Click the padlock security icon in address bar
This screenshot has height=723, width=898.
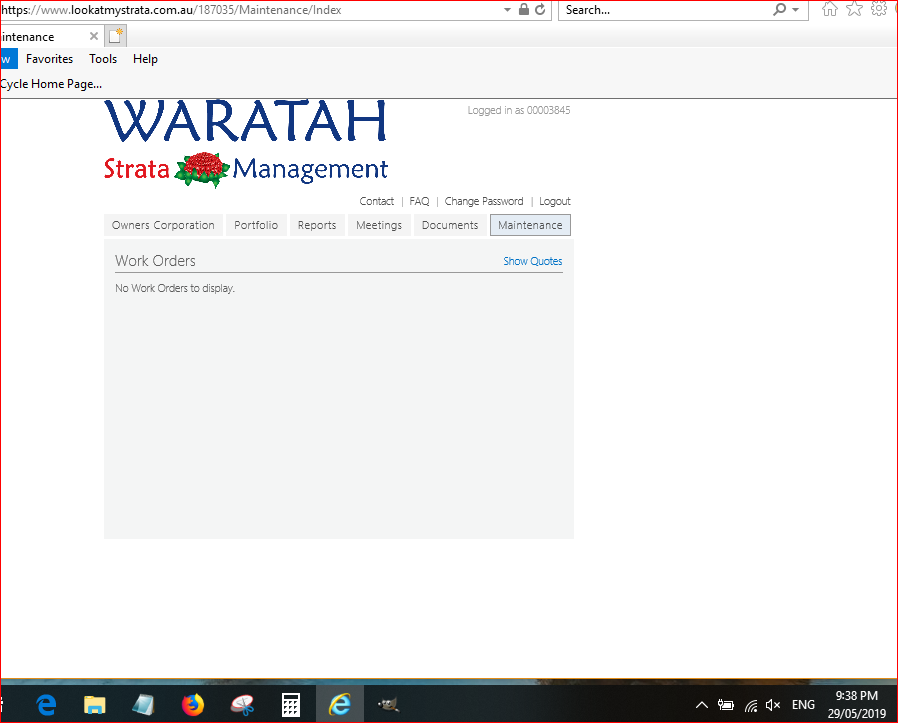pos(523,9)
